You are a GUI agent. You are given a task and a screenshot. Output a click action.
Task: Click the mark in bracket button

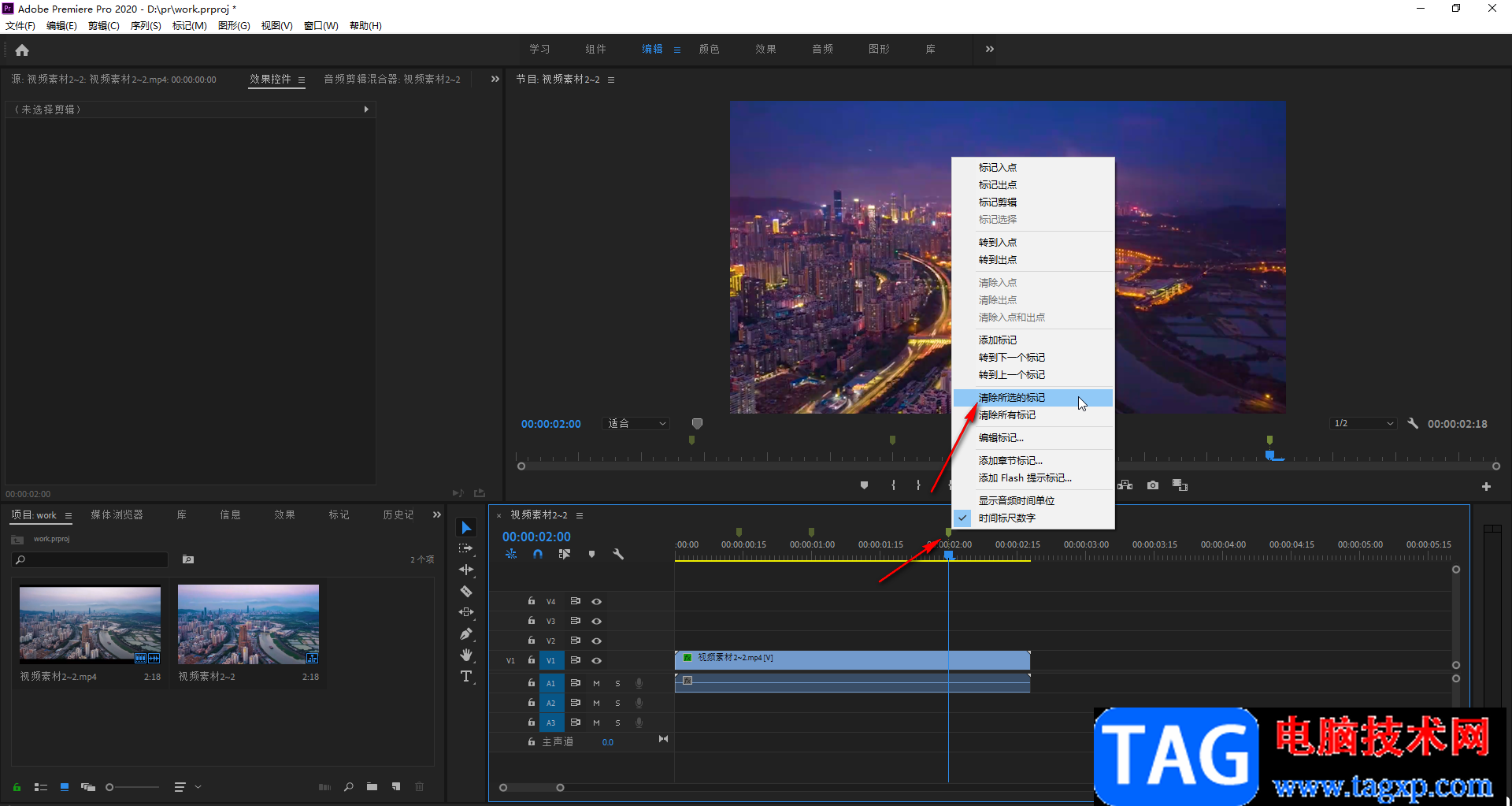(893, 485)
